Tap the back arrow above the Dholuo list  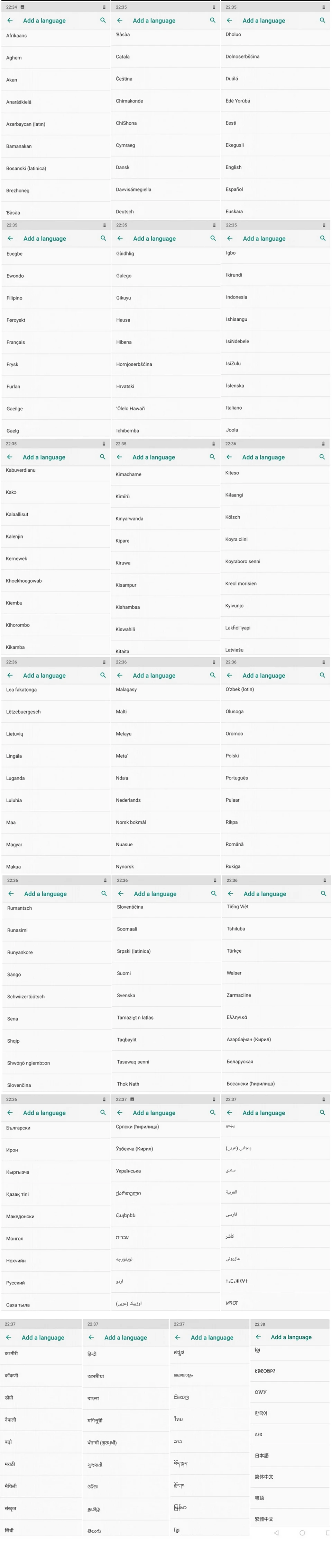click(229, 20)
